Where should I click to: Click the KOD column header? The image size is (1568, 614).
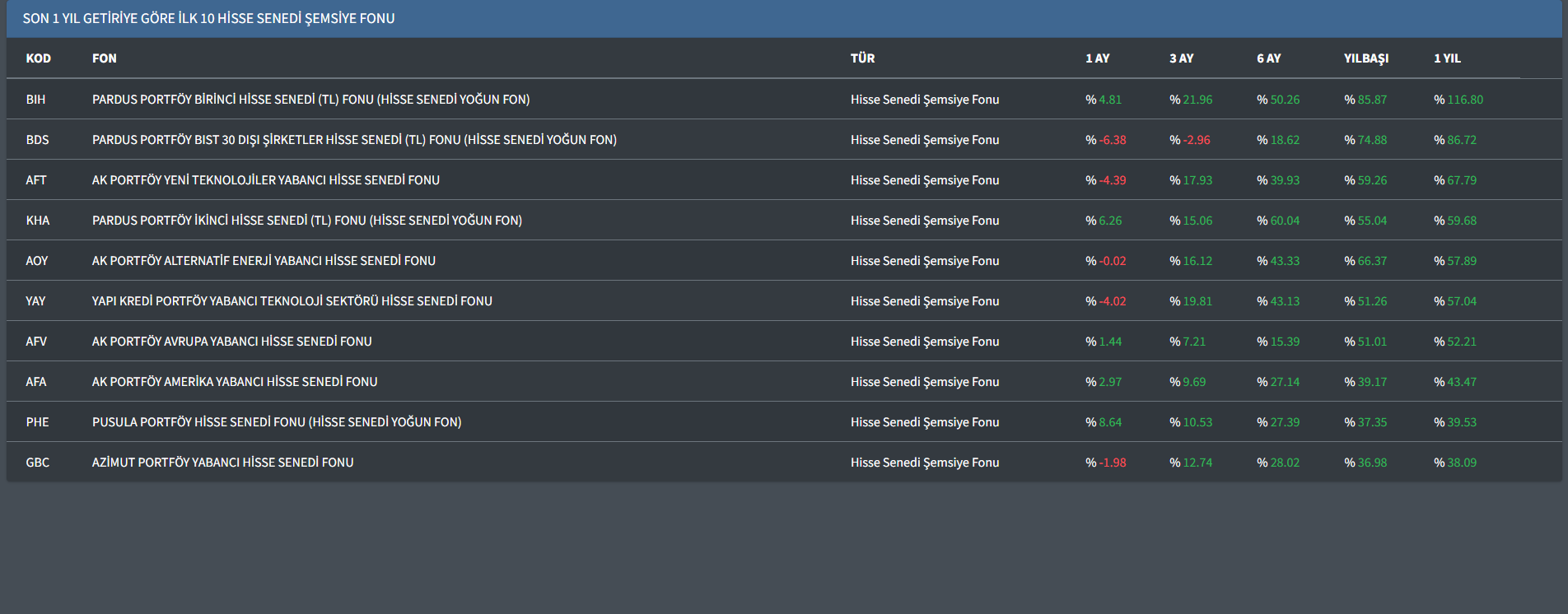tap(38, 58)
